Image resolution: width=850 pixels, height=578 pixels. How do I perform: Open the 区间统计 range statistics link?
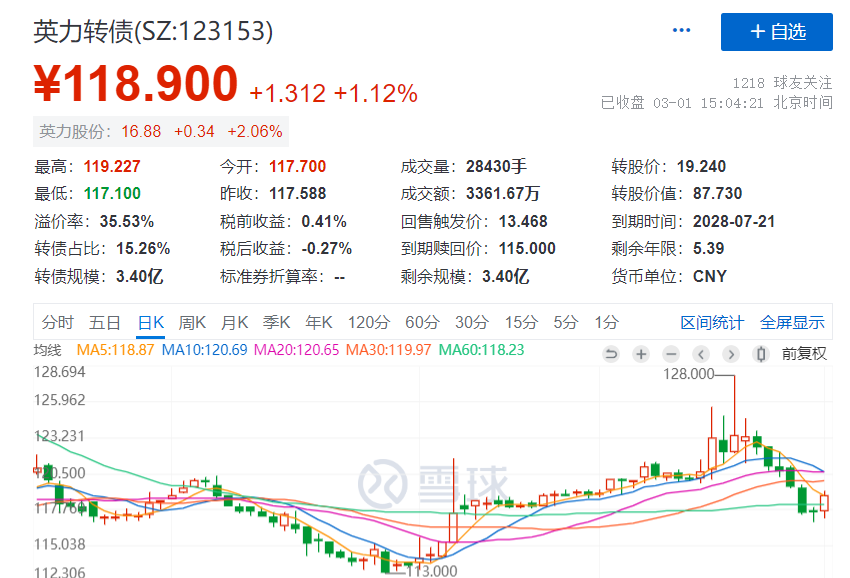coord(712,323)
